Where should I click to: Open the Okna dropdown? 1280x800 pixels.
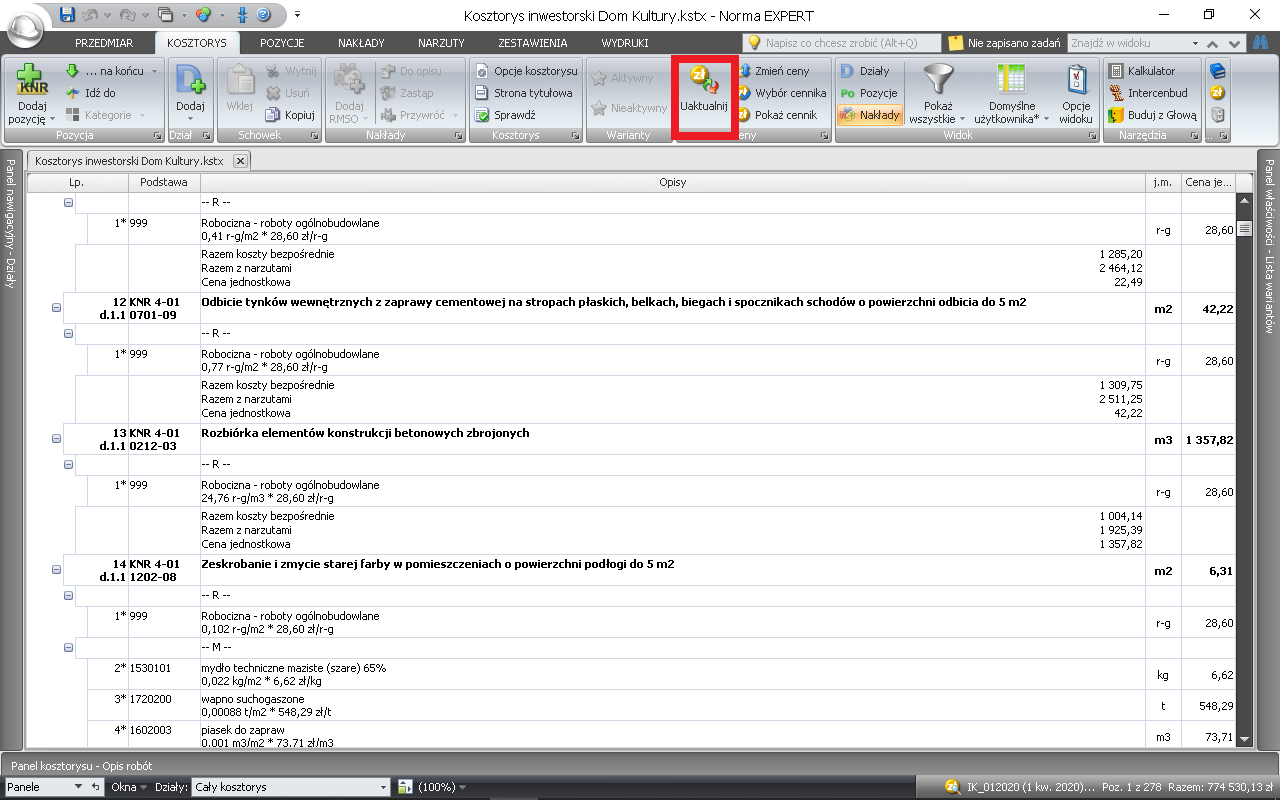click(x=129, y=787)
